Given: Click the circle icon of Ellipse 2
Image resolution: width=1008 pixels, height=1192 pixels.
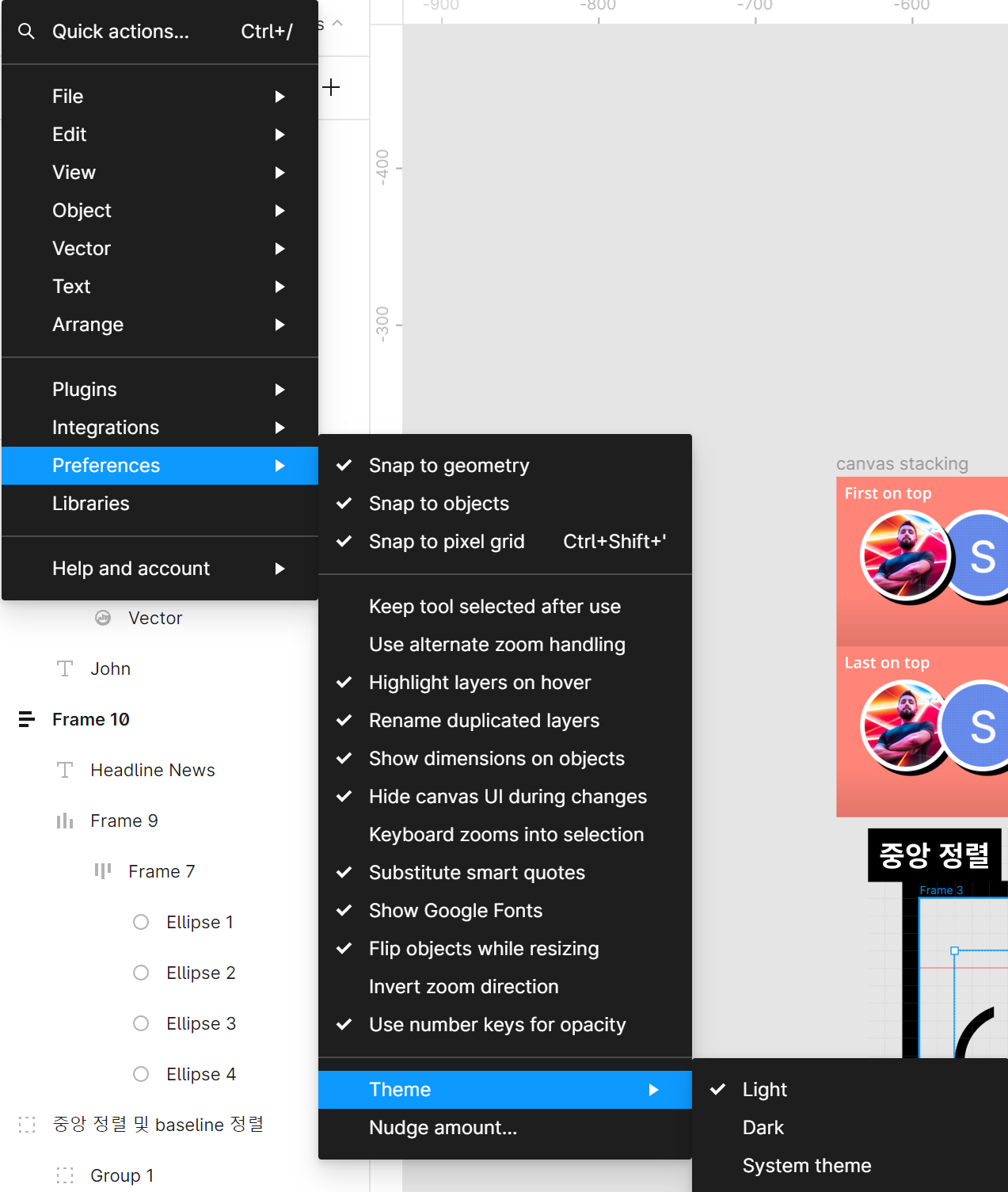Looking at the screenshot, I should [x=141, y=973].
